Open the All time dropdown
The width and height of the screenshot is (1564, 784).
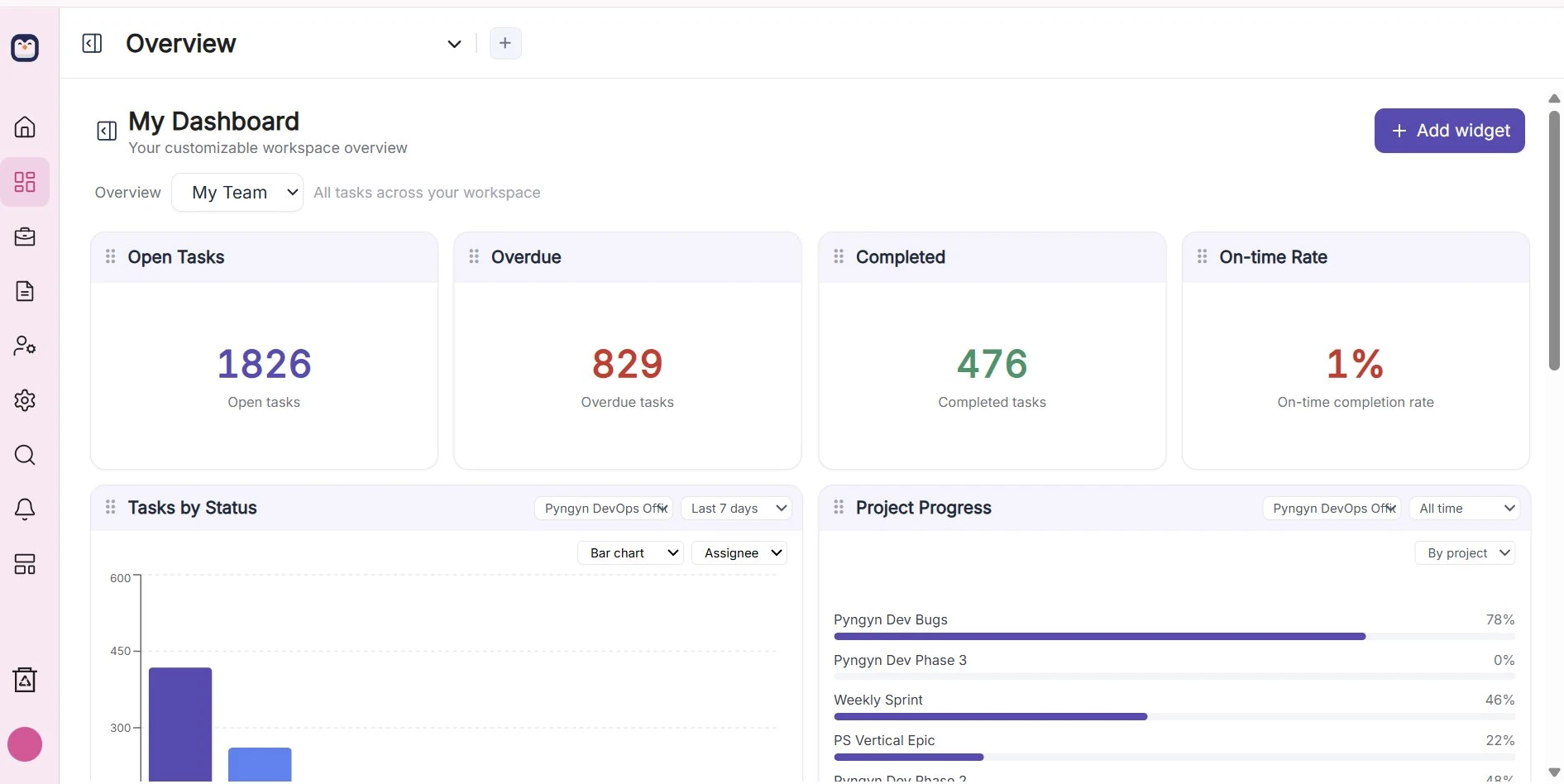[1464, 509]
